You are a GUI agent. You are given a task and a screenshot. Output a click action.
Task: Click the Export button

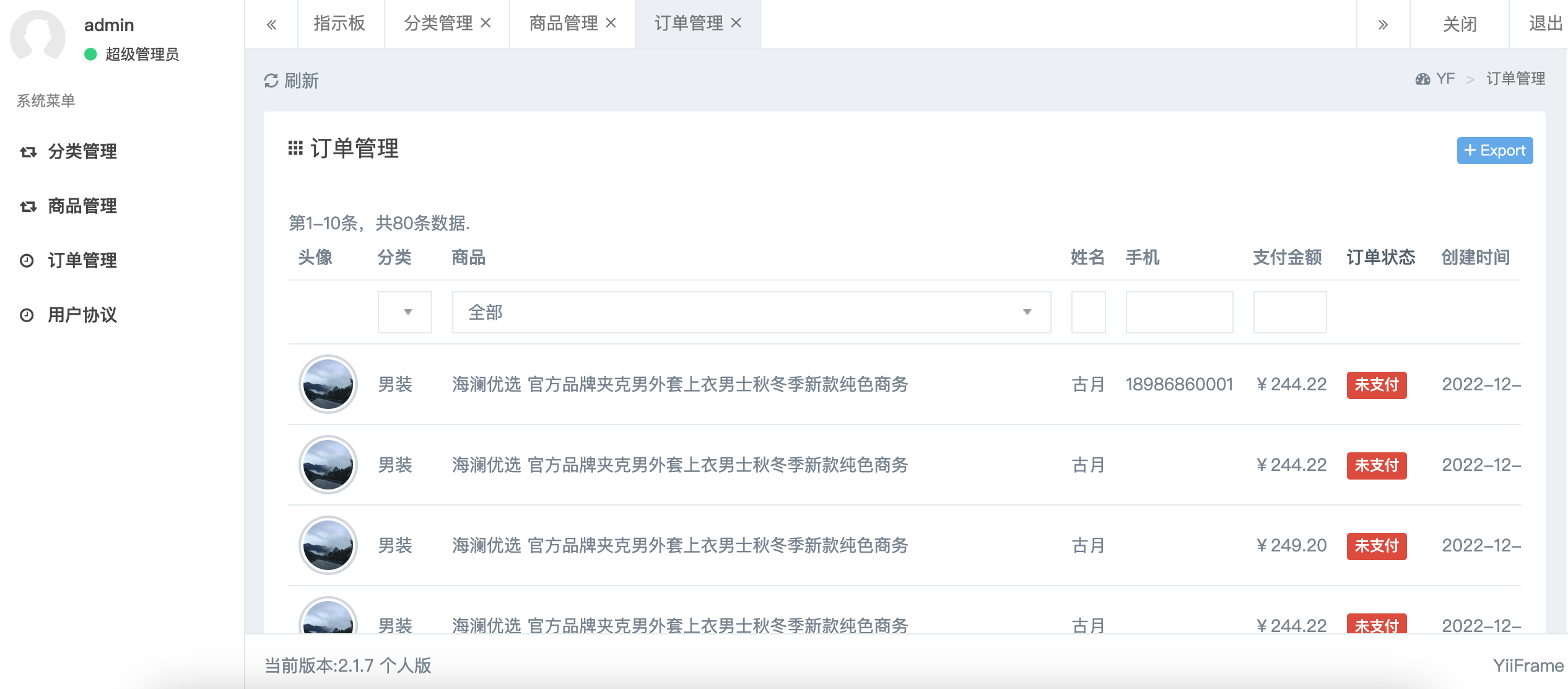tap(1494, 151)
